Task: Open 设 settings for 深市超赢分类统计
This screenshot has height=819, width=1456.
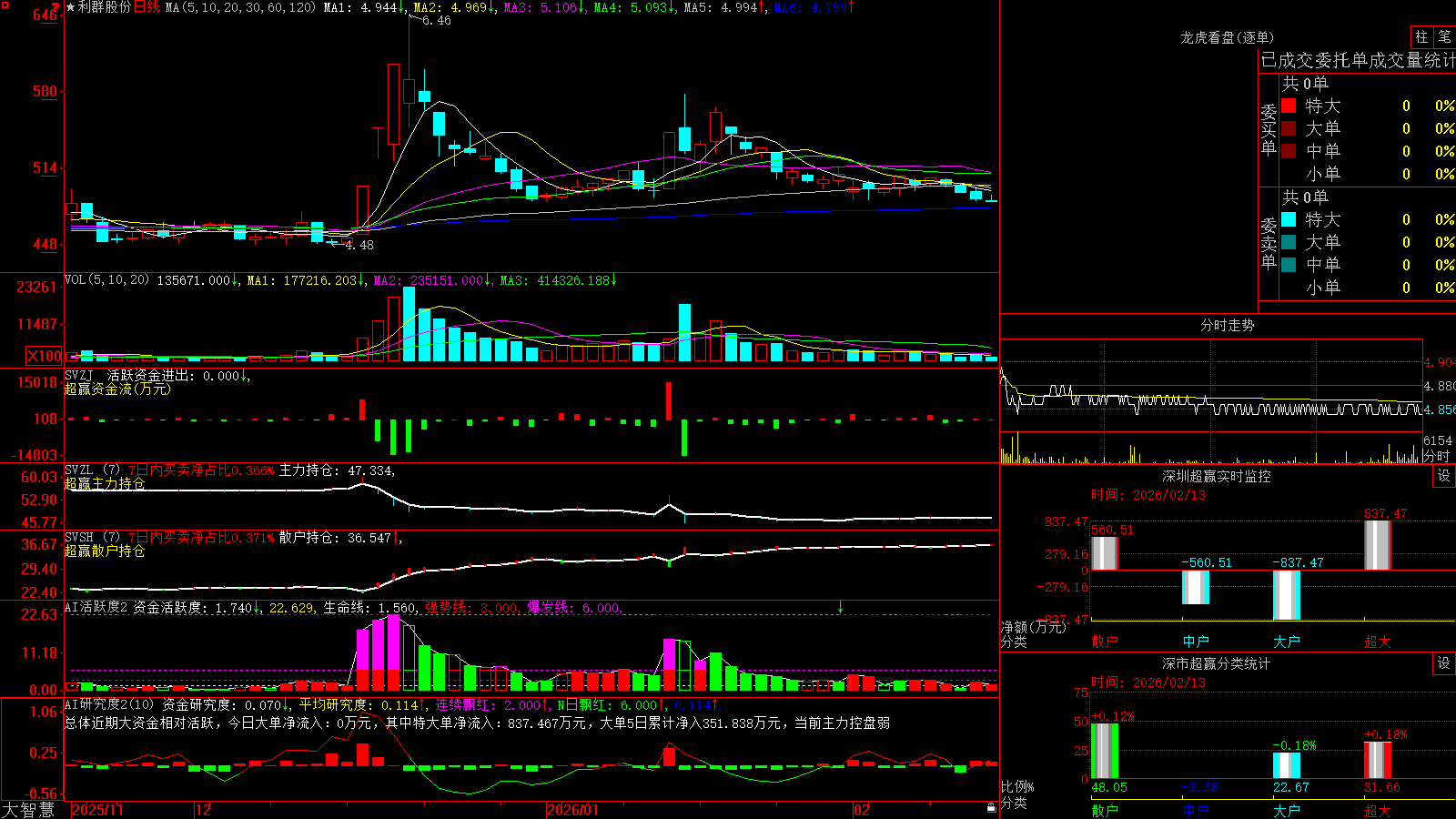Action: point(1444,663)
